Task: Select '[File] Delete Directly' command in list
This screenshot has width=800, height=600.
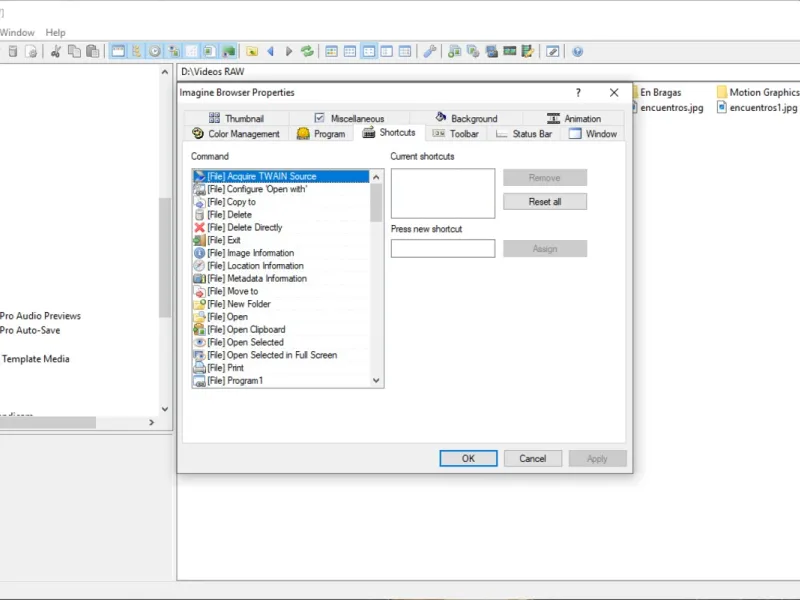Action: [x=281, y=228]
